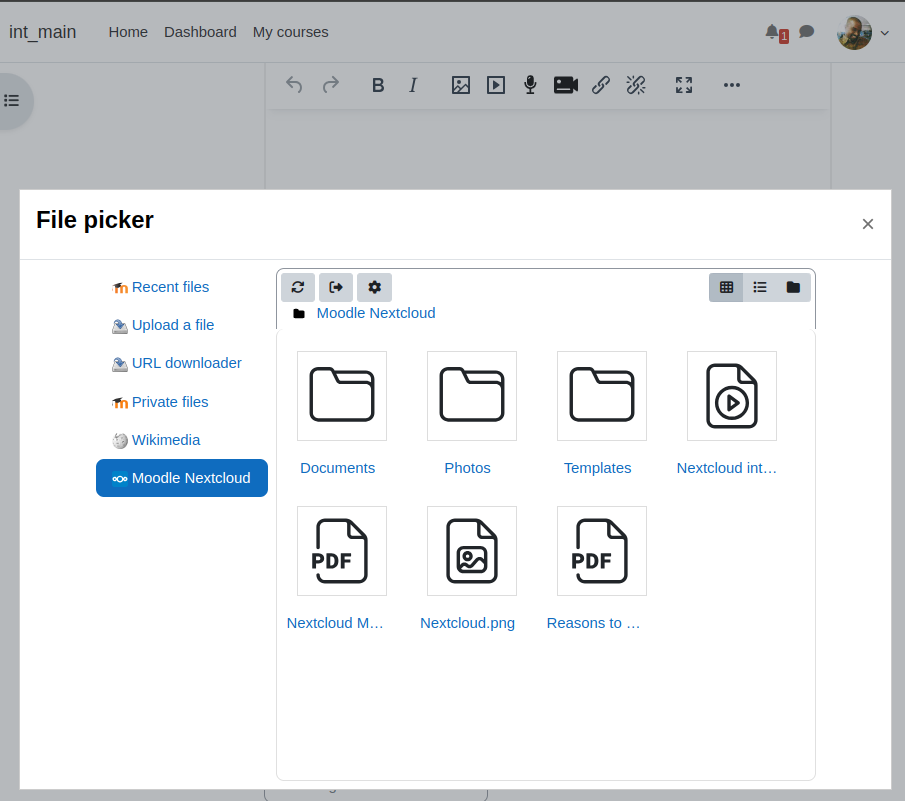This screenshot has height=801, width=905.
Task: Insert image using editor toolbar
Action: click(x=461, y=85)
